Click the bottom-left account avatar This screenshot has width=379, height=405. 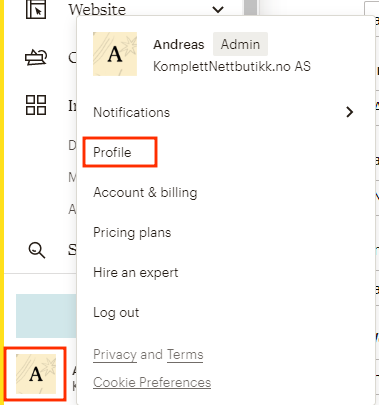click(x=36, y=374)
